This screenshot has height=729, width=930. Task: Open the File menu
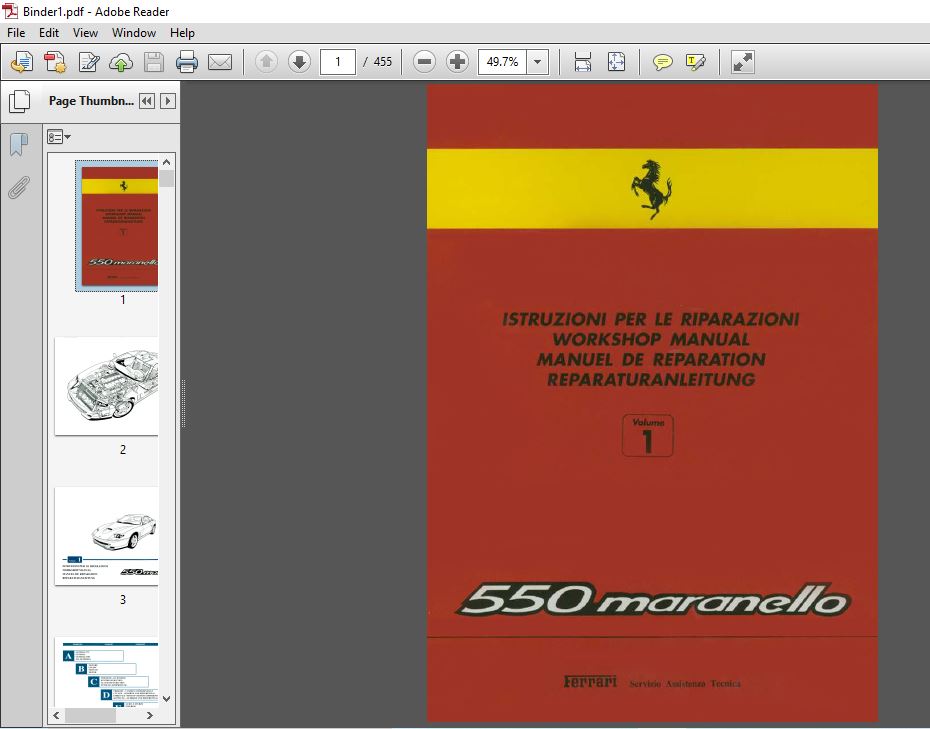tap(16, 33)
